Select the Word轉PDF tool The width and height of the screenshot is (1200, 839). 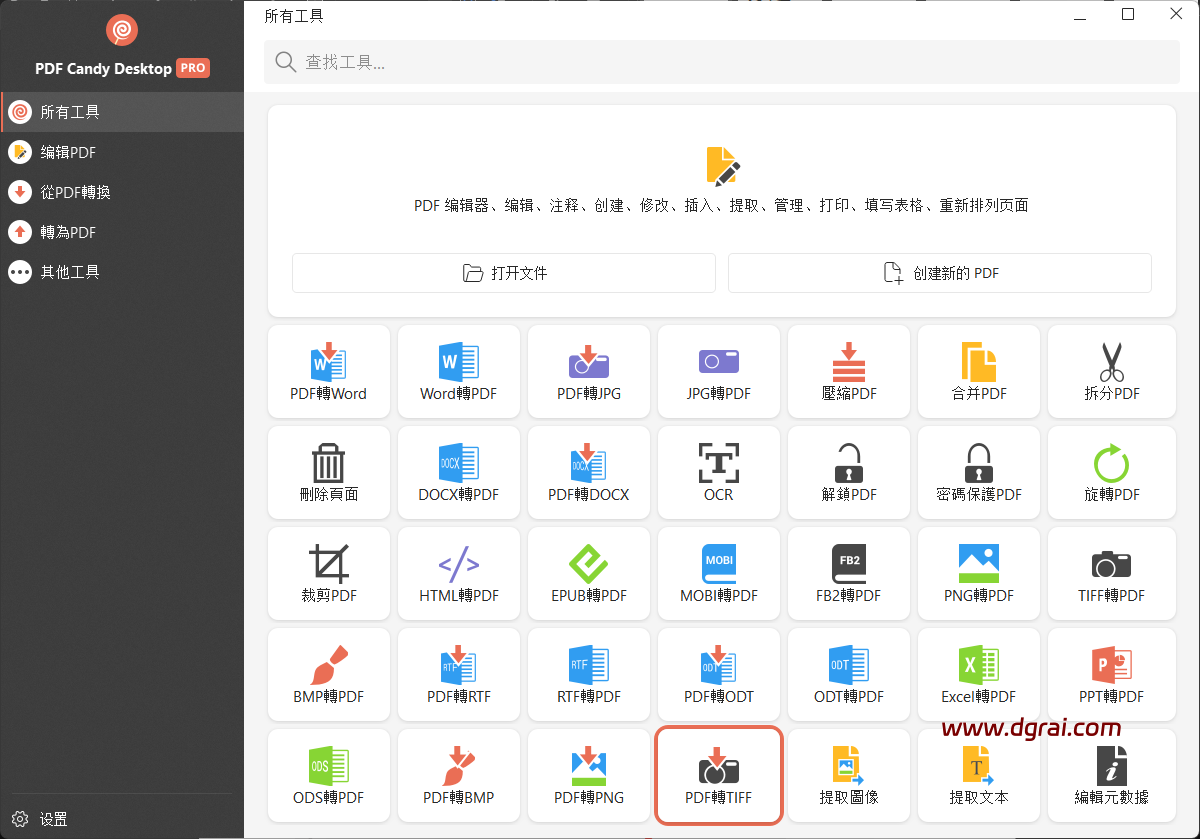458,371
